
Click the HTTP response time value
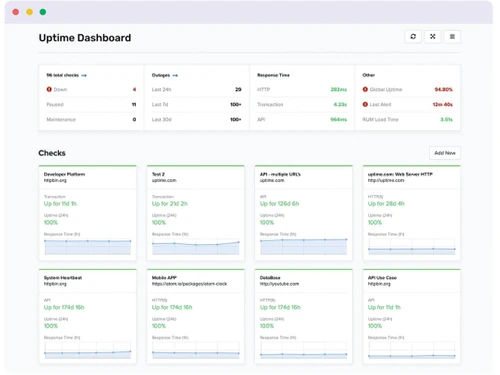[338, 89]
